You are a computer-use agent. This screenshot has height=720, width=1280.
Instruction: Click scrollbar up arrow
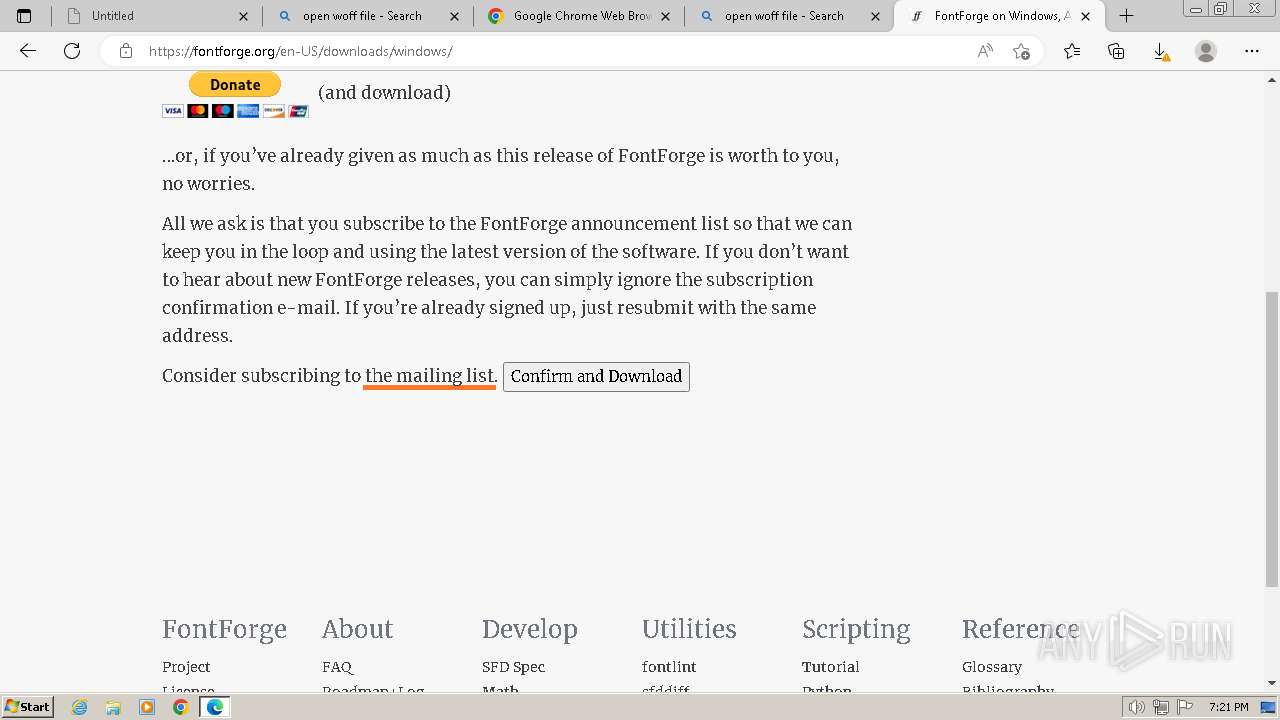(1272, 79)
